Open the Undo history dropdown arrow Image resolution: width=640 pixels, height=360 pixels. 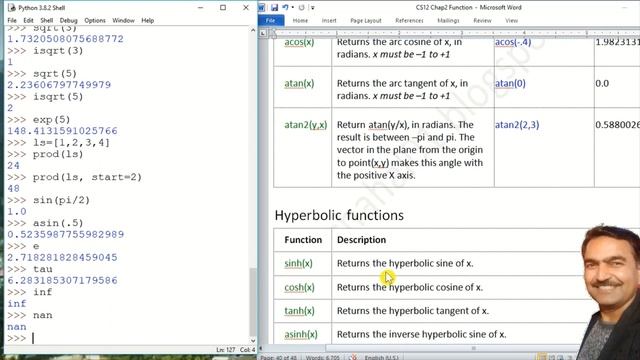click(x=293, y=7)
